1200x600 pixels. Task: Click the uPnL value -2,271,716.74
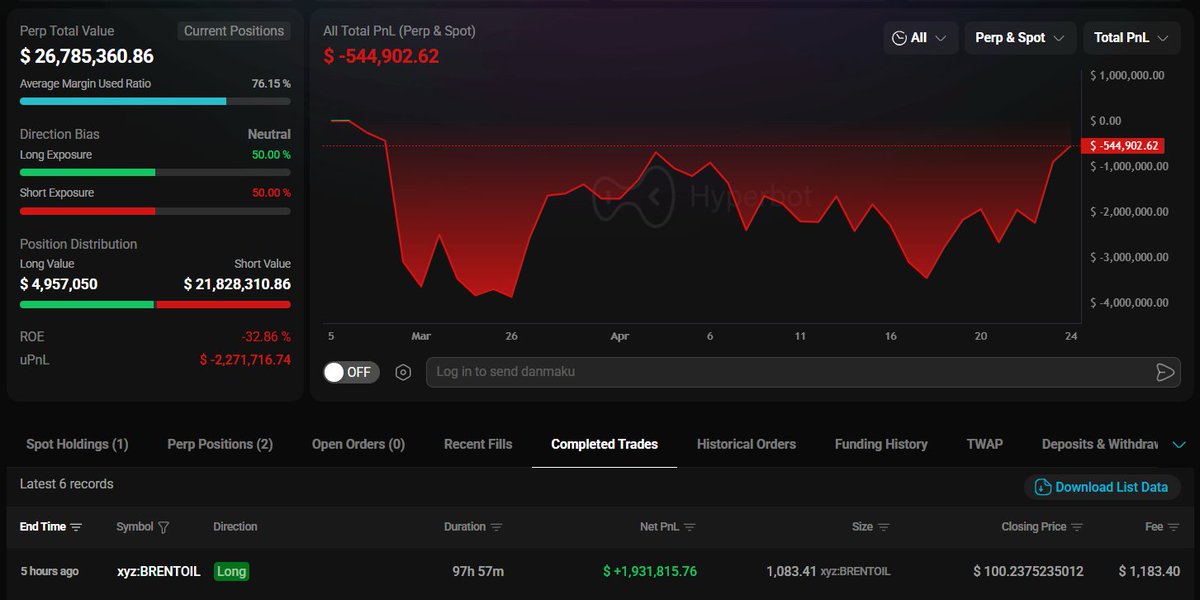tap(245, 359)
